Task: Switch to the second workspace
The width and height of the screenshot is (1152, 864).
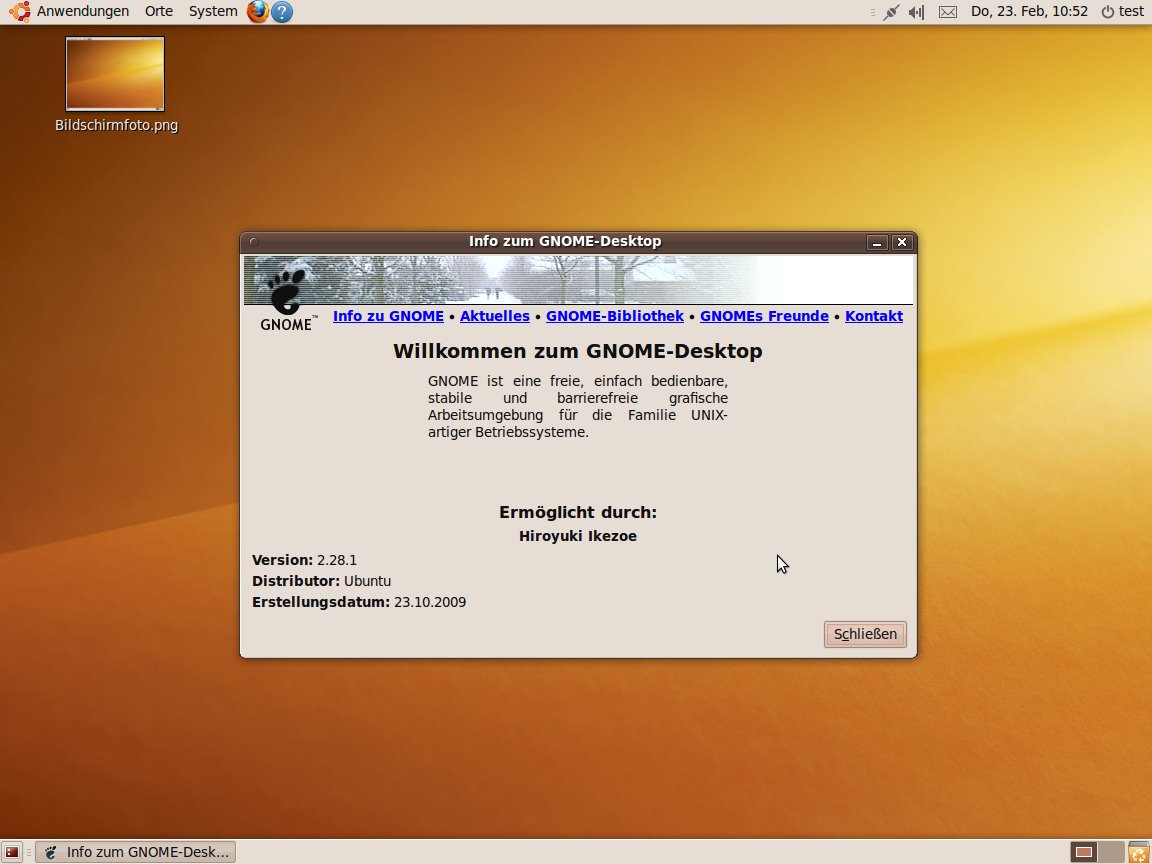Action: point(1111,852)
